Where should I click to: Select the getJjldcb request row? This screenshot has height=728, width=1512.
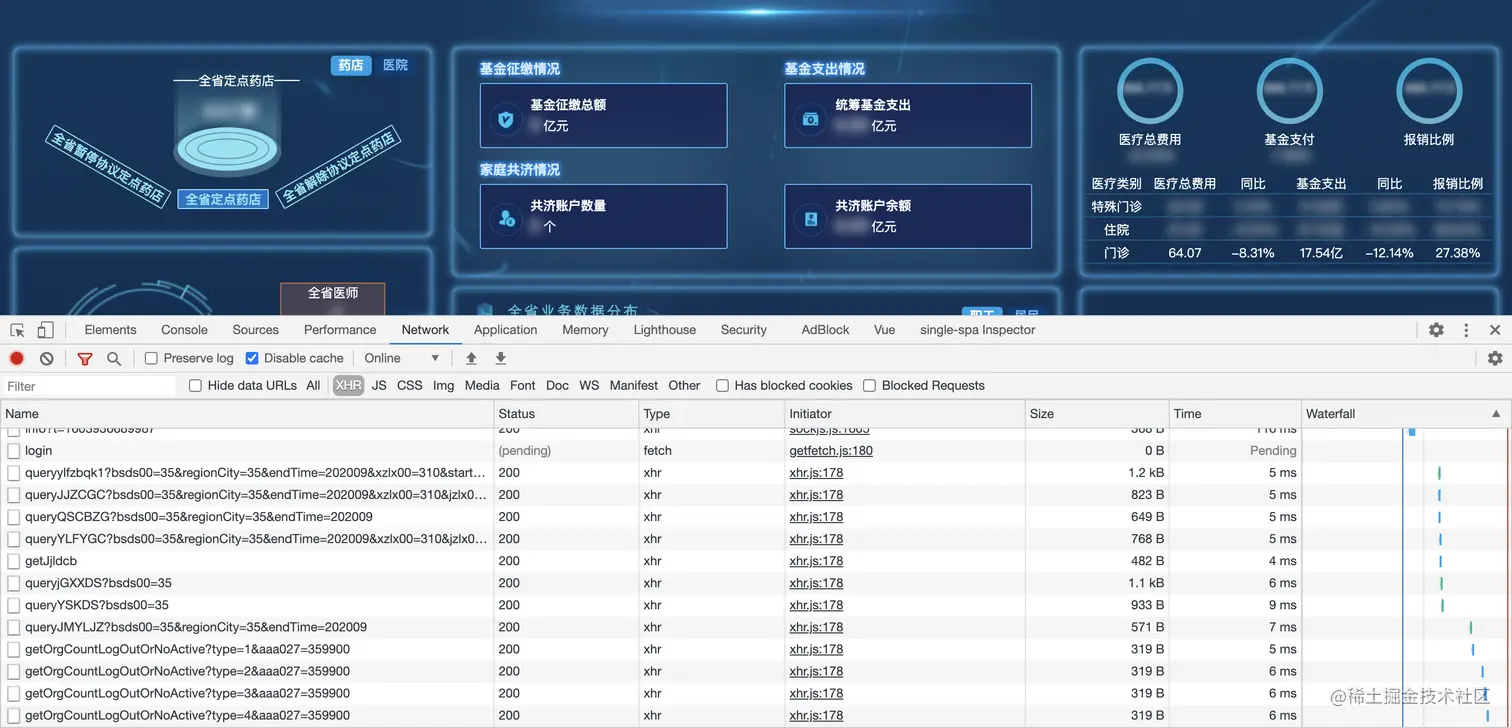tap(756, 561)
